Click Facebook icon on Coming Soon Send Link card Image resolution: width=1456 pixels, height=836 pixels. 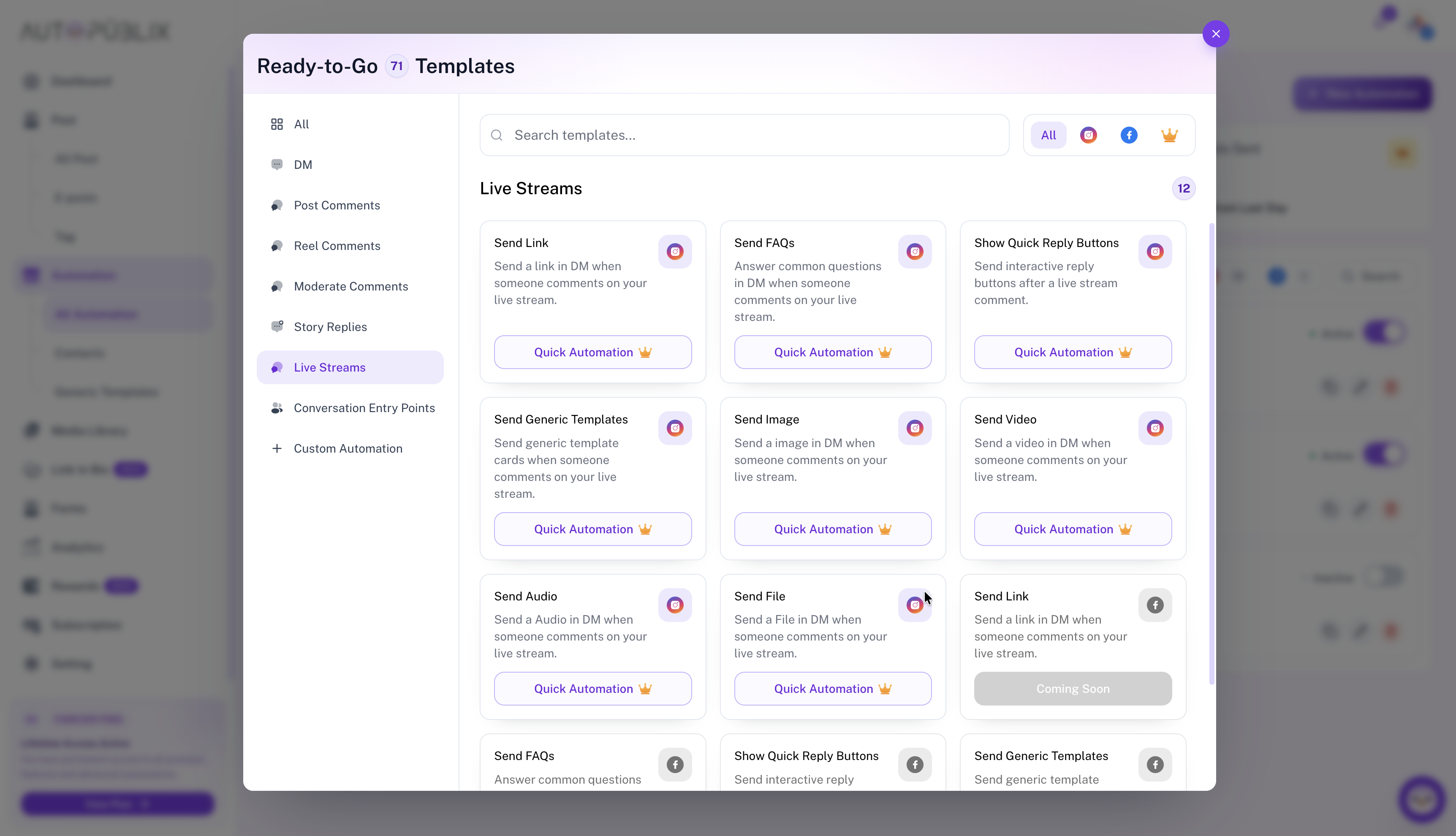click(x=1154, y=605)
